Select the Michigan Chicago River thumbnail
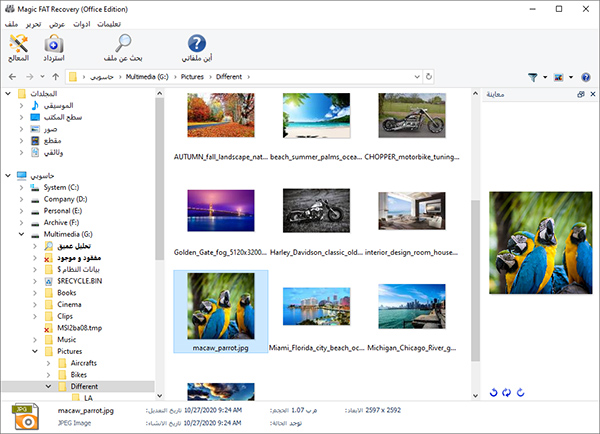This screenshot has height=434, width=600. click(412, 307)
